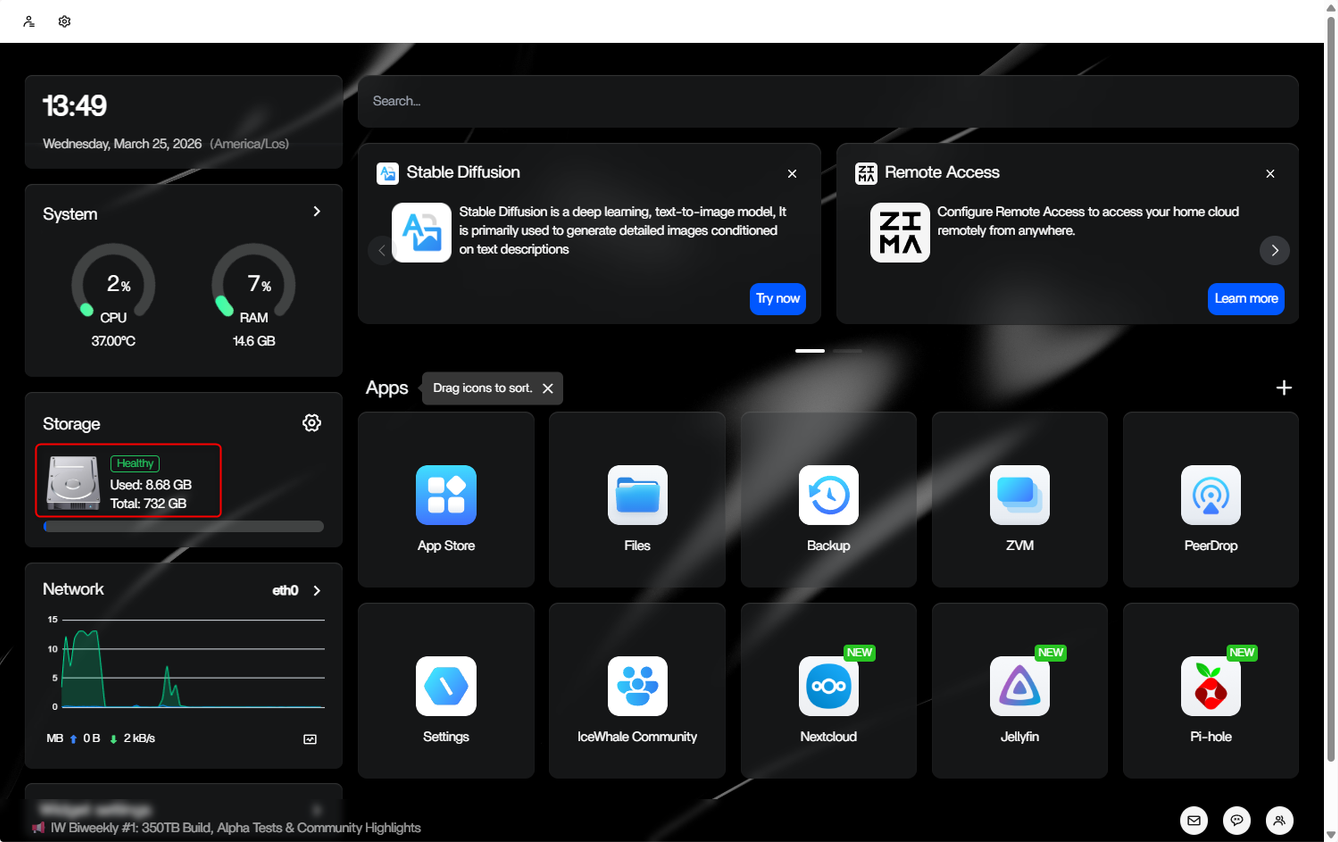Screen dimensions: 1338x842
Task: Click the storage usage progress bar
Action: coord(184,526)
